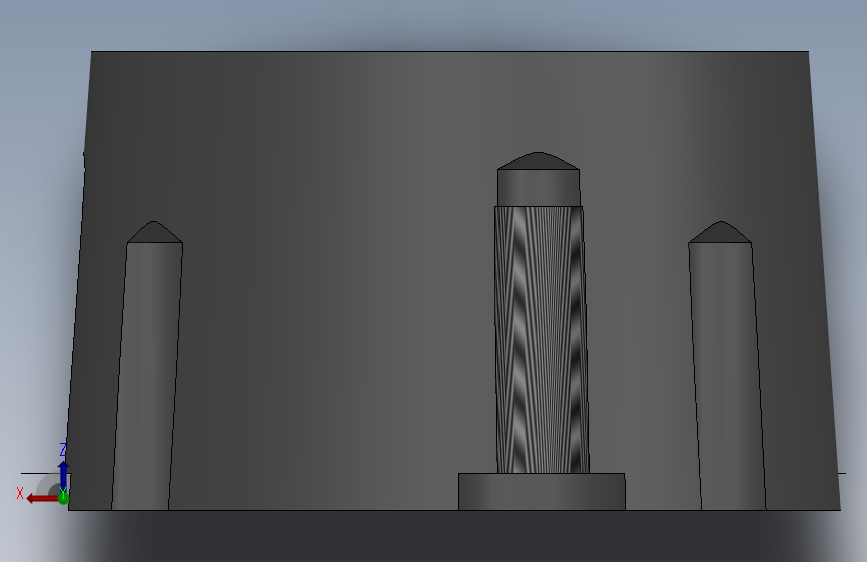
Task: Select the right tapered pin
Action: pyautogui.click(x=727, y=376)
